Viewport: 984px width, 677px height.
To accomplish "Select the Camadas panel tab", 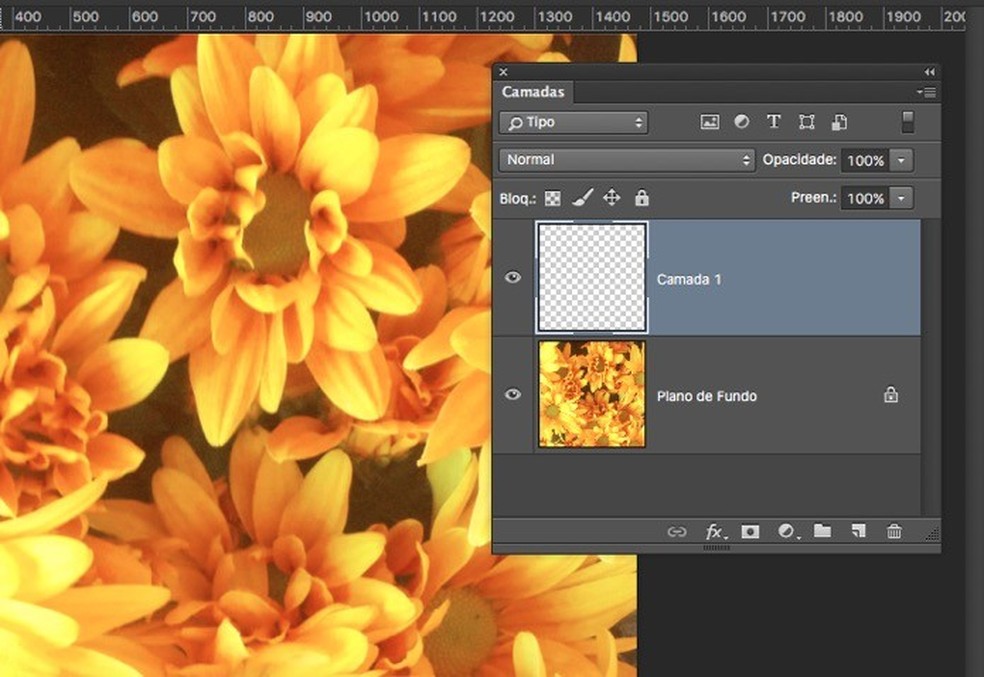I will tap(533, 92).
